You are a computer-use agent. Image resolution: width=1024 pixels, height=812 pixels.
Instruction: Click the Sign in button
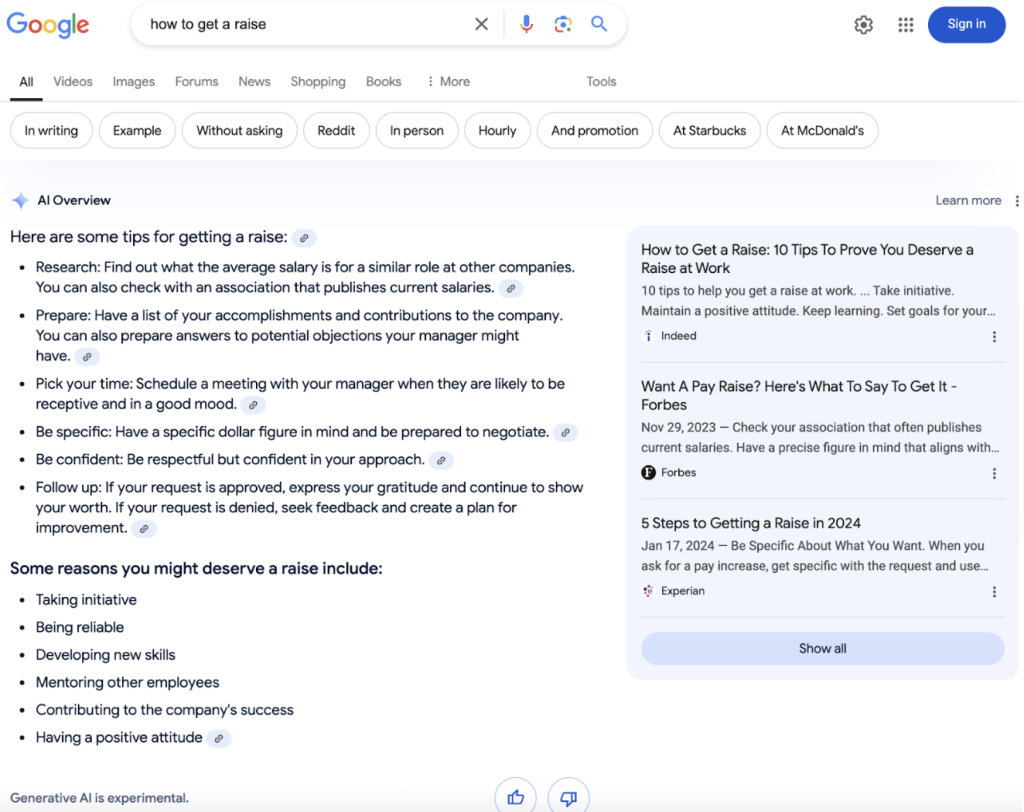(967, 24)
